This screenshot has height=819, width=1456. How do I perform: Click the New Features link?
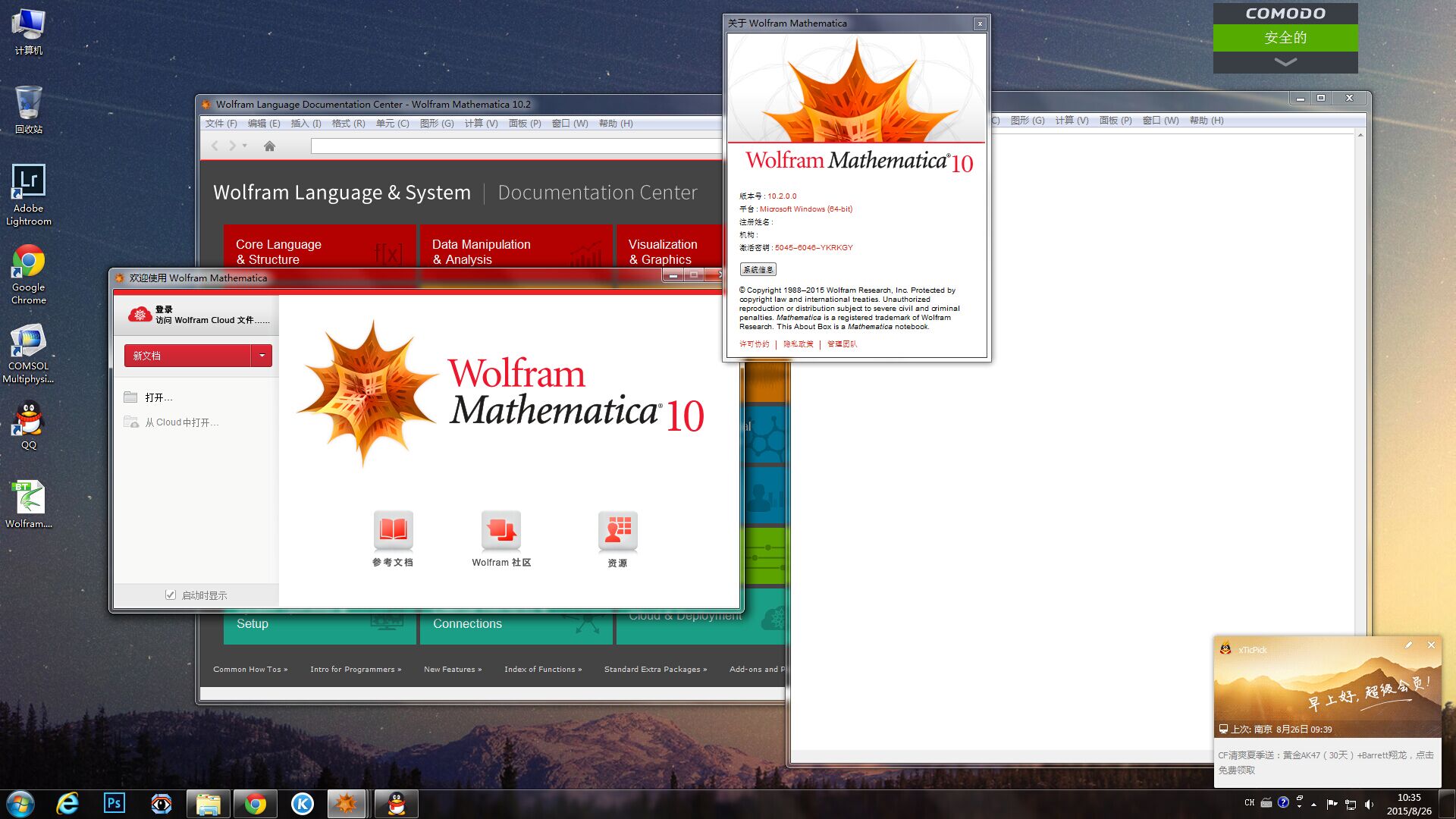point(452,670)
